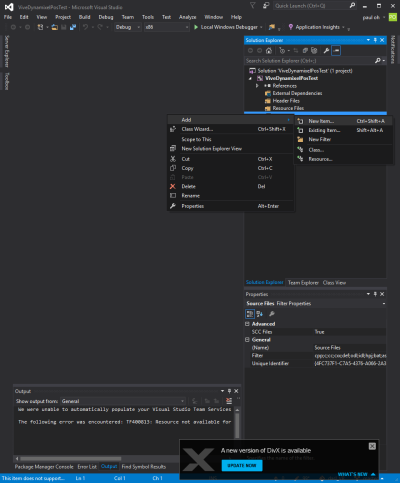Click the Output vertical scrollbar thumb
This screenshot has height=483, width=400.
pos(237,426)
